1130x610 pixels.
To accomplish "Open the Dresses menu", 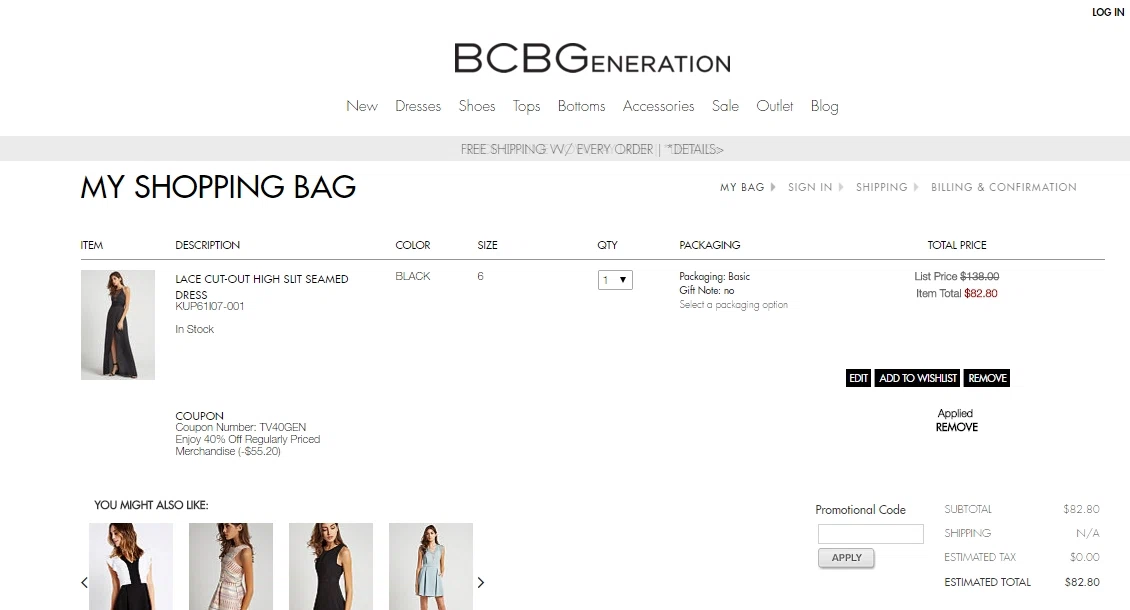I will click(418, 106).
